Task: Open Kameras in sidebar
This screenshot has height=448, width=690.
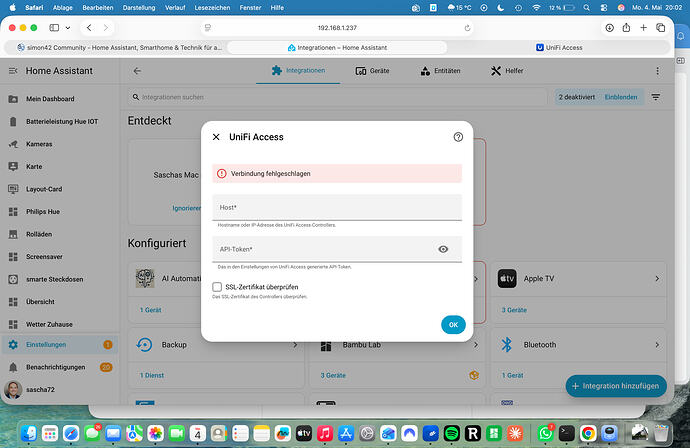Action: 59,144
